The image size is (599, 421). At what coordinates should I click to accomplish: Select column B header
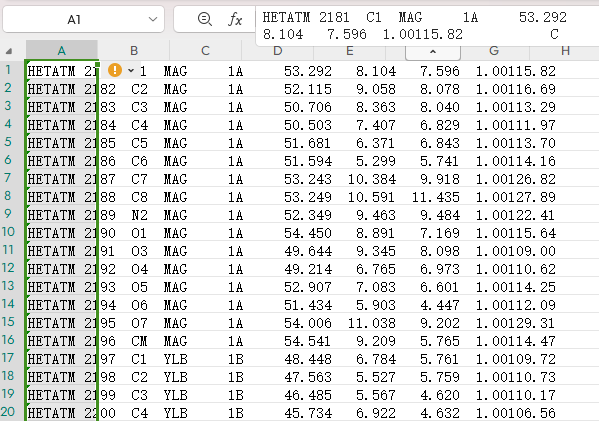tap(134, 50)
